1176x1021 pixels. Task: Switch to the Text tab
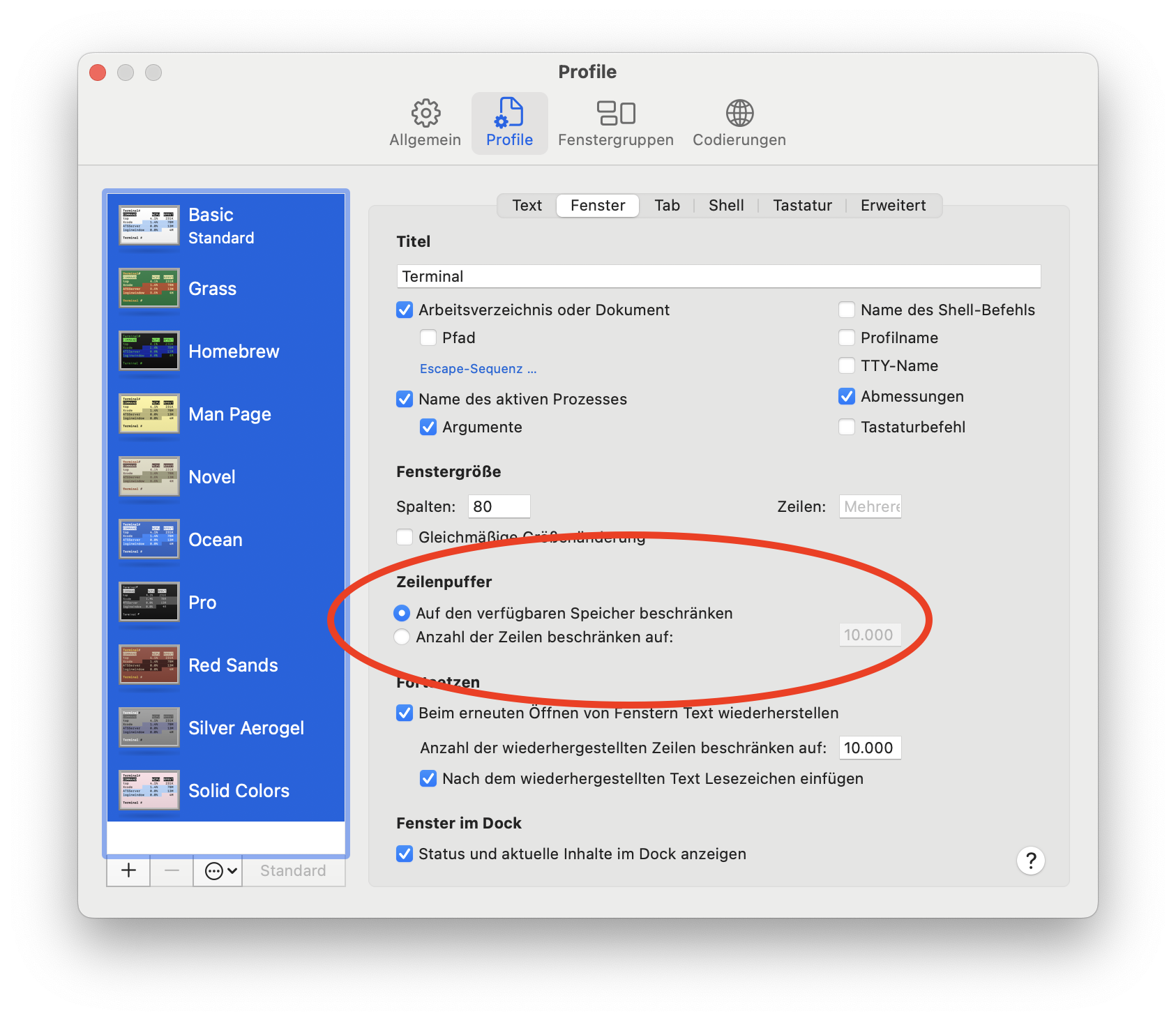527,205
